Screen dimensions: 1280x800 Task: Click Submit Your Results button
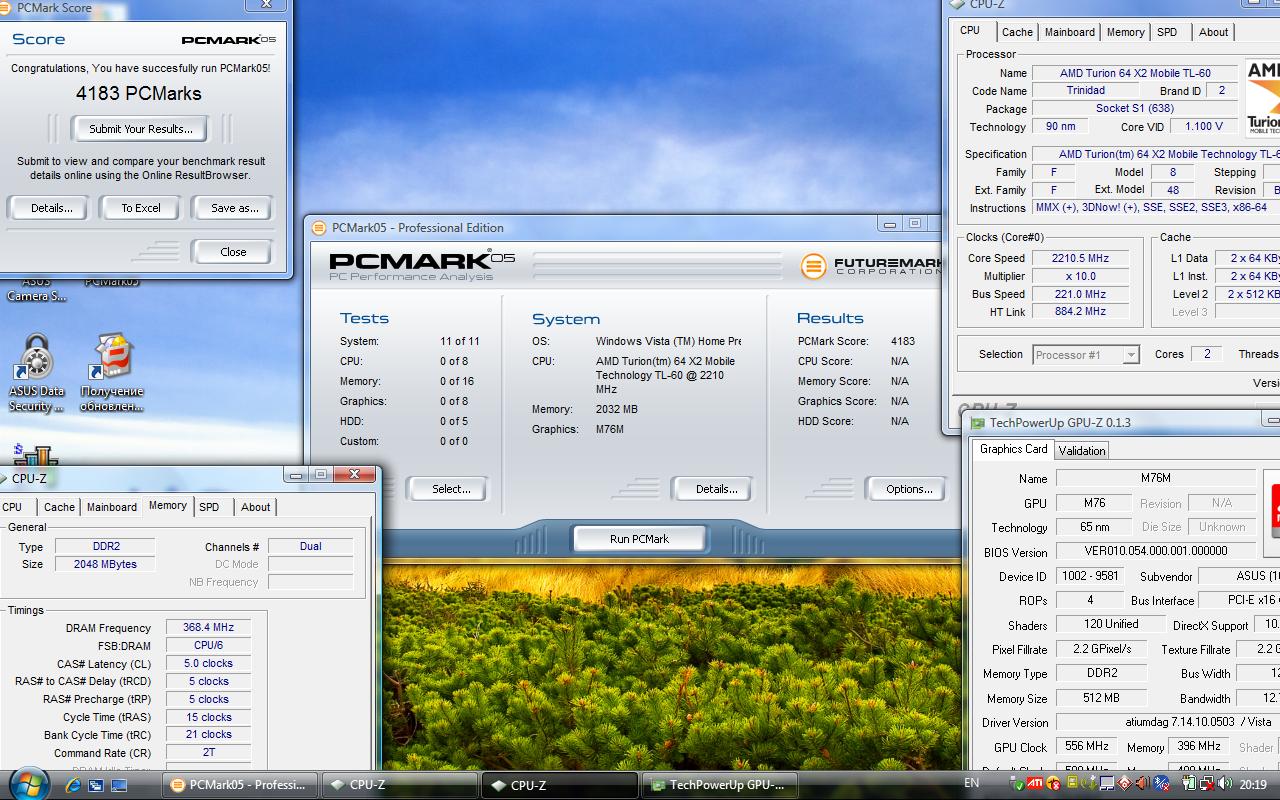point(140,129)
